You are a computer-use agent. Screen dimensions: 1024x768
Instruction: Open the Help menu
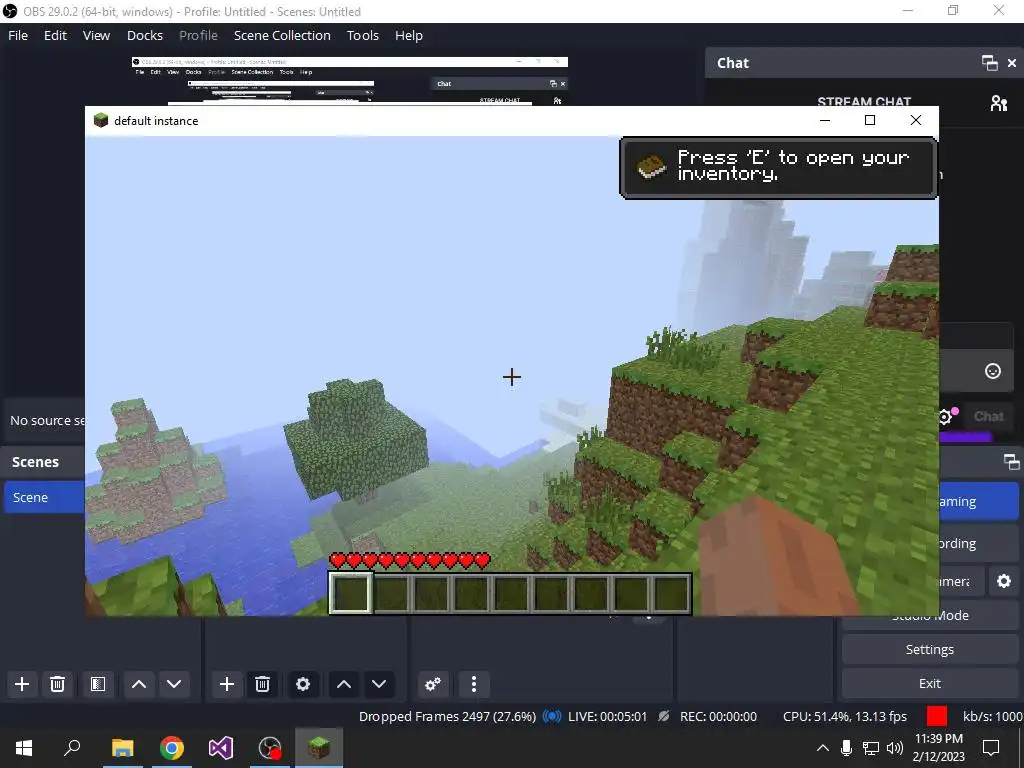[409, 35]
